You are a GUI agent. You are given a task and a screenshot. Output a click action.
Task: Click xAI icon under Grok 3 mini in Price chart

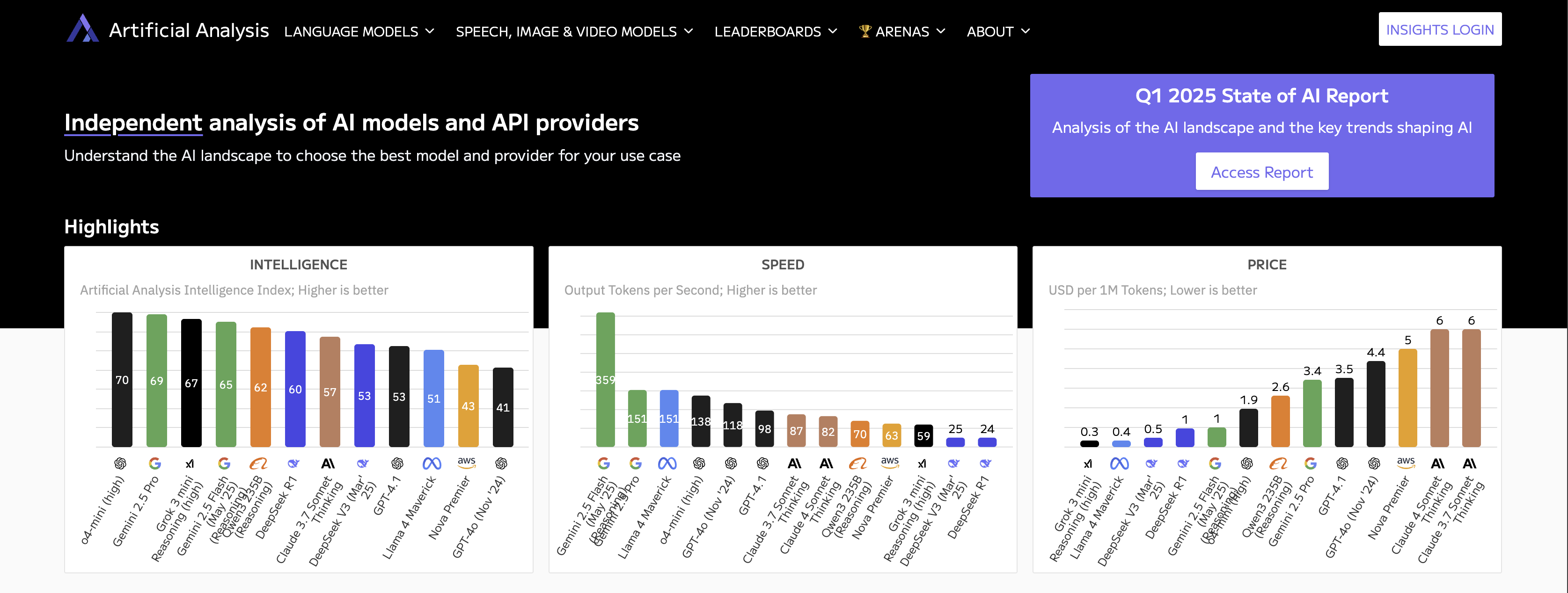[x=1088, y=463]
